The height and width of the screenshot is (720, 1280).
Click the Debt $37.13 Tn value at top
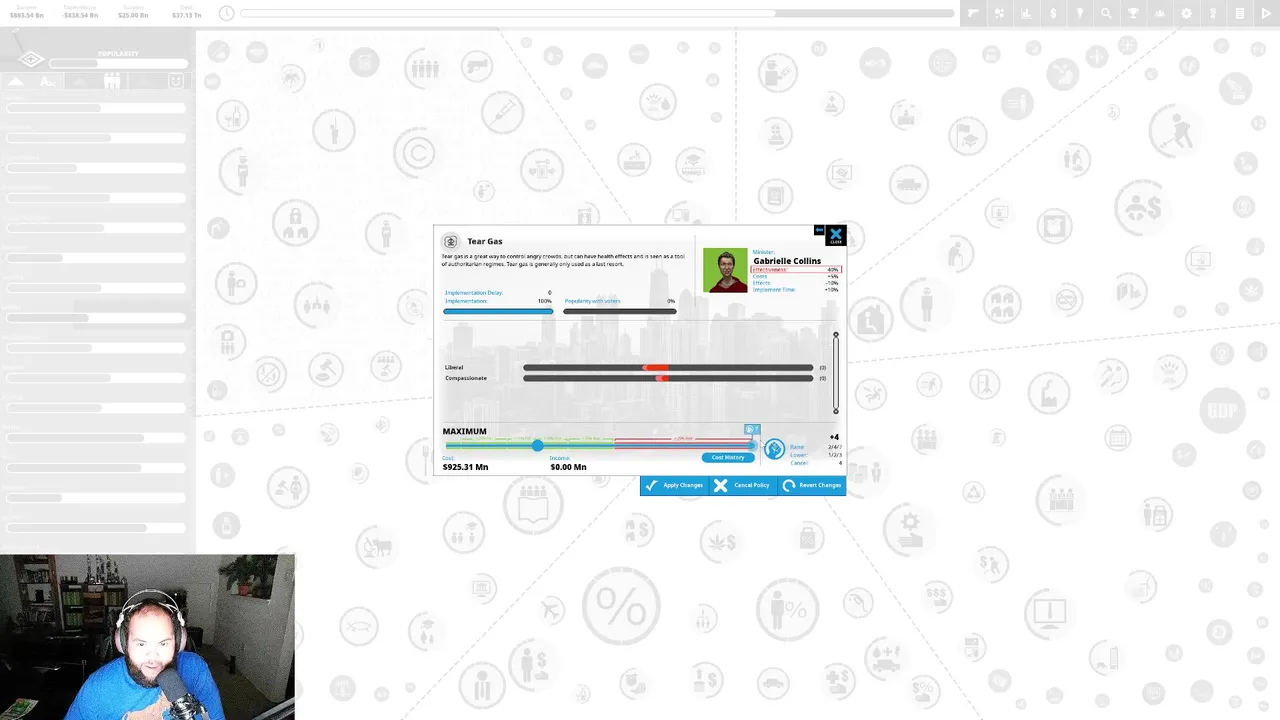point(186,16)
